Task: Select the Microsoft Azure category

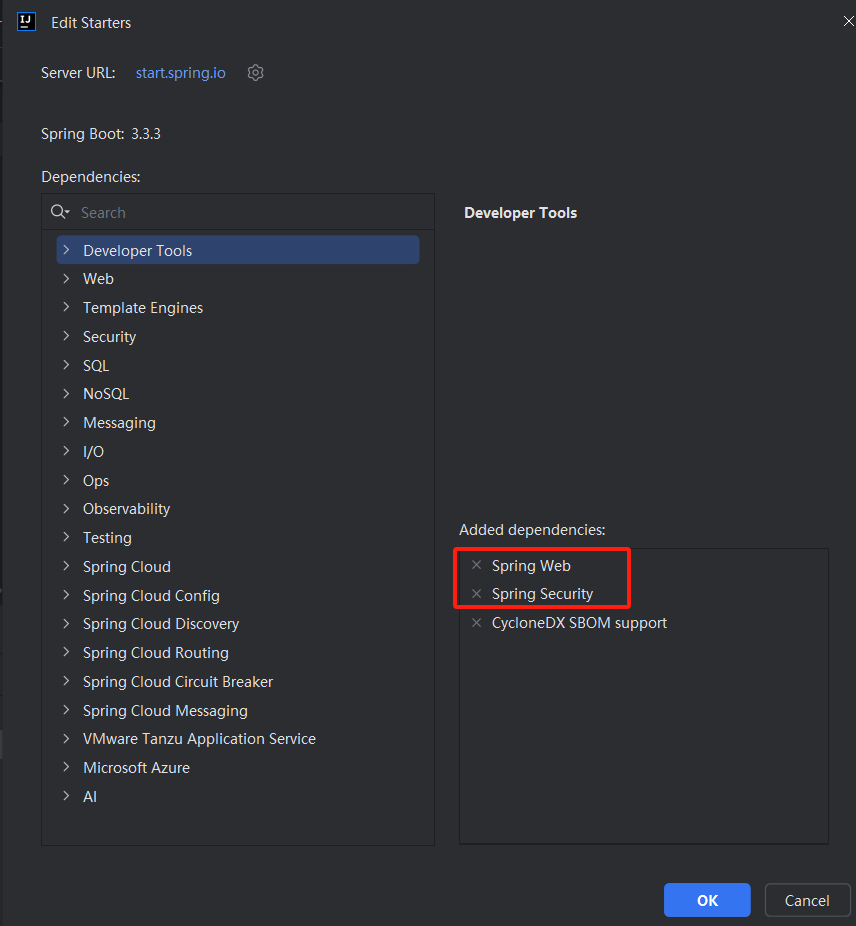Action: 136,768
